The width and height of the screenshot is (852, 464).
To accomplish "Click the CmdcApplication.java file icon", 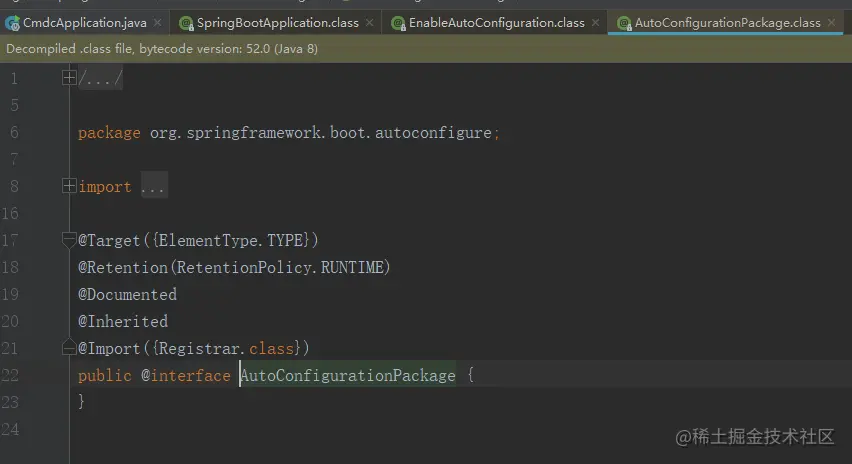I will pos(12,23).
